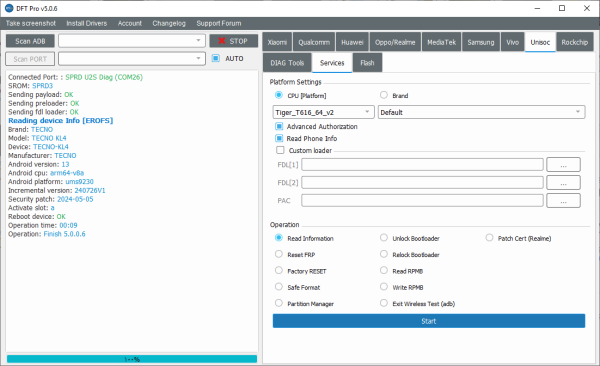600x366 pixels.
Task: Toggle Advanced Authorization checkbox
Action: (x=279, y=126)
